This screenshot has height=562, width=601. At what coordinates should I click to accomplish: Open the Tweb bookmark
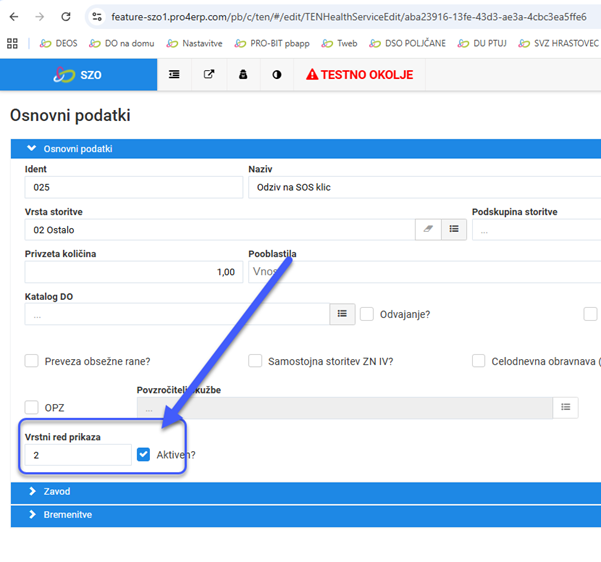(x=339, y=43)
